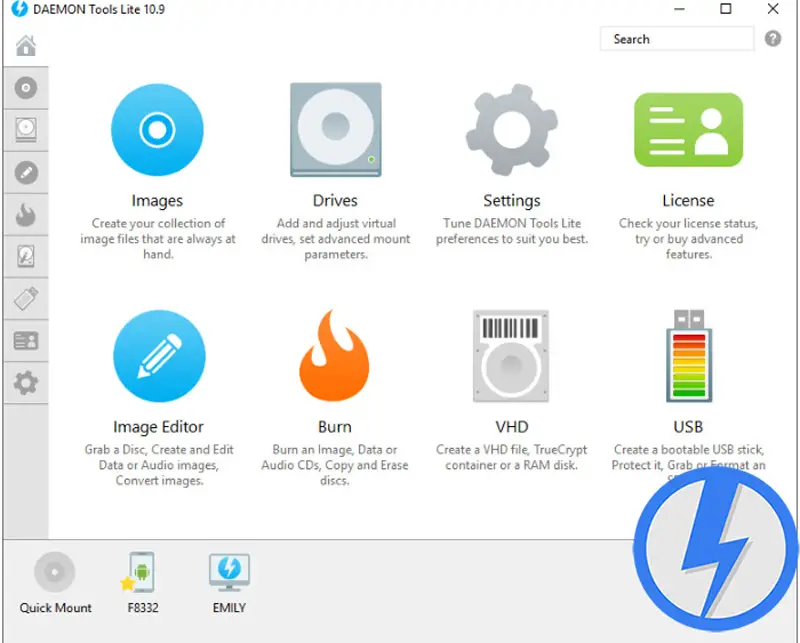Click the Images heading text
Viewport: 800px width, 643px height.
click(x=157, y=201)
